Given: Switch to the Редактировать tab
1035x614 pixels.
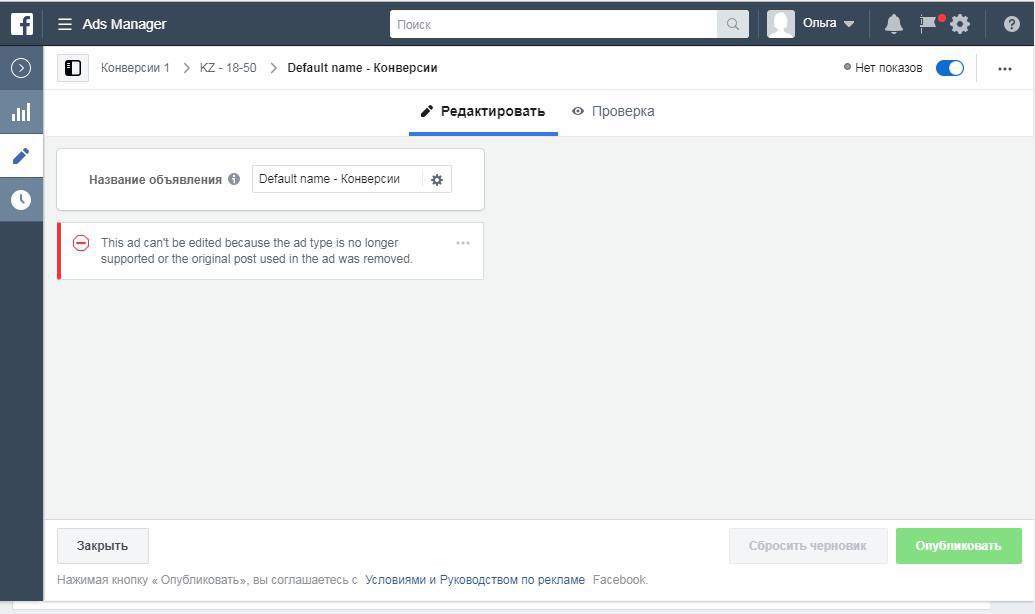Looking at the screenshot, I should pos(483,112).
